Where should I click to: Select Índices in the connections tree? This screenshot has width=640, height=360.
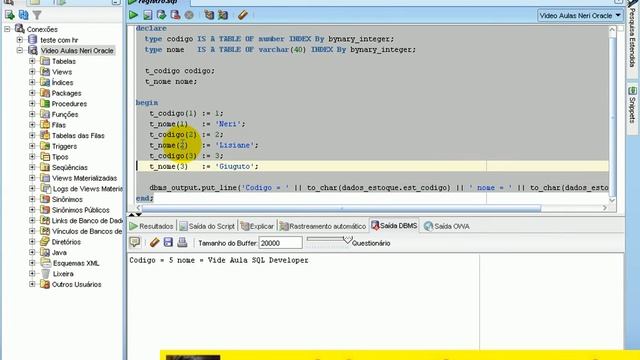pyautogui.click(x=62, y=82)
